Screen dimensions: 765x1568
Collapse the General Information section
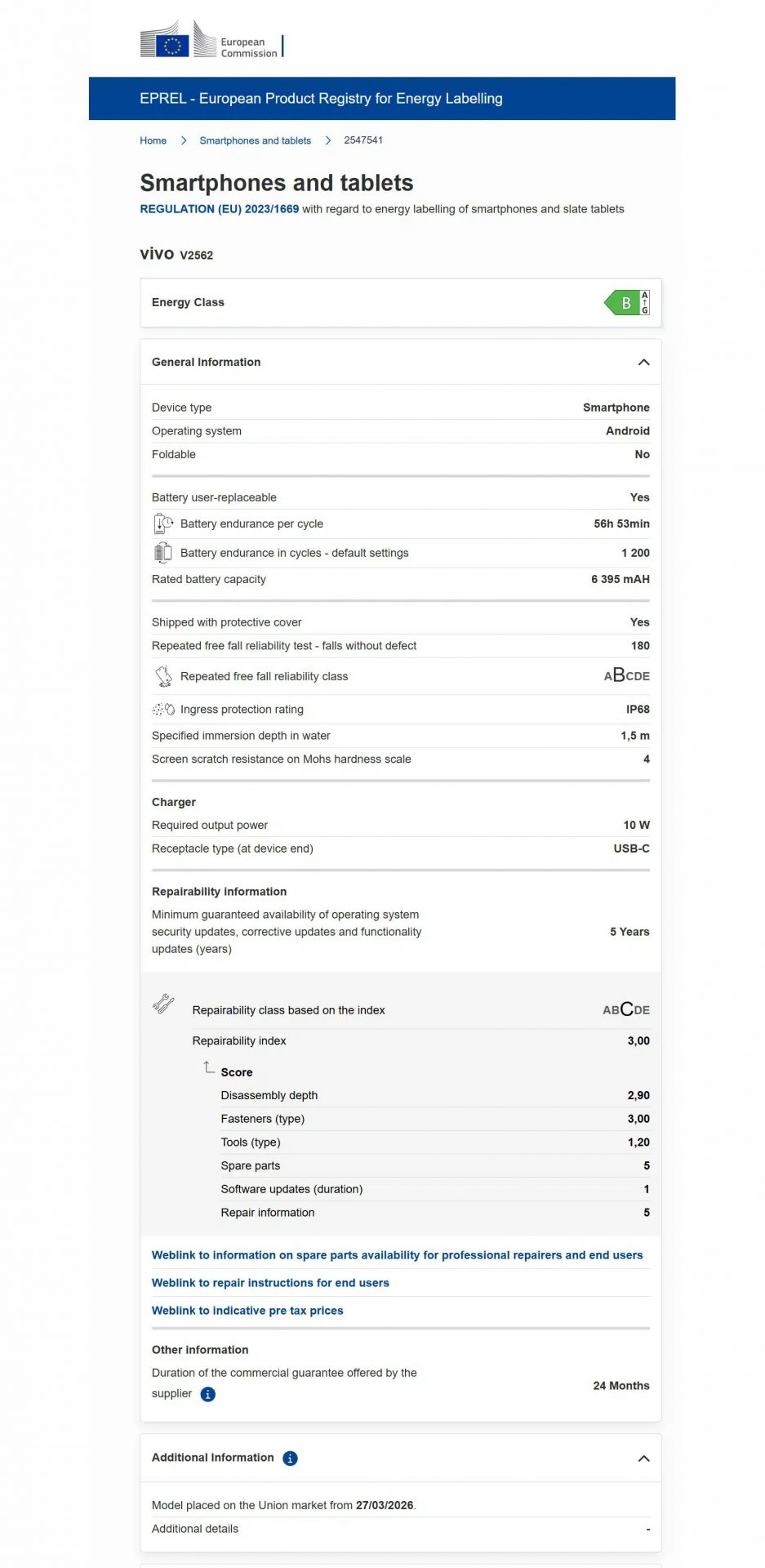[643, 362]
